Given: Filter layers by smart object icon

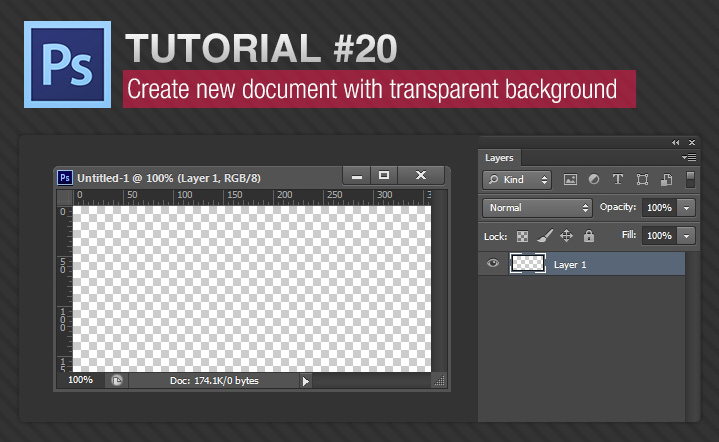Looking at the screenshot, I should point(664,180).
